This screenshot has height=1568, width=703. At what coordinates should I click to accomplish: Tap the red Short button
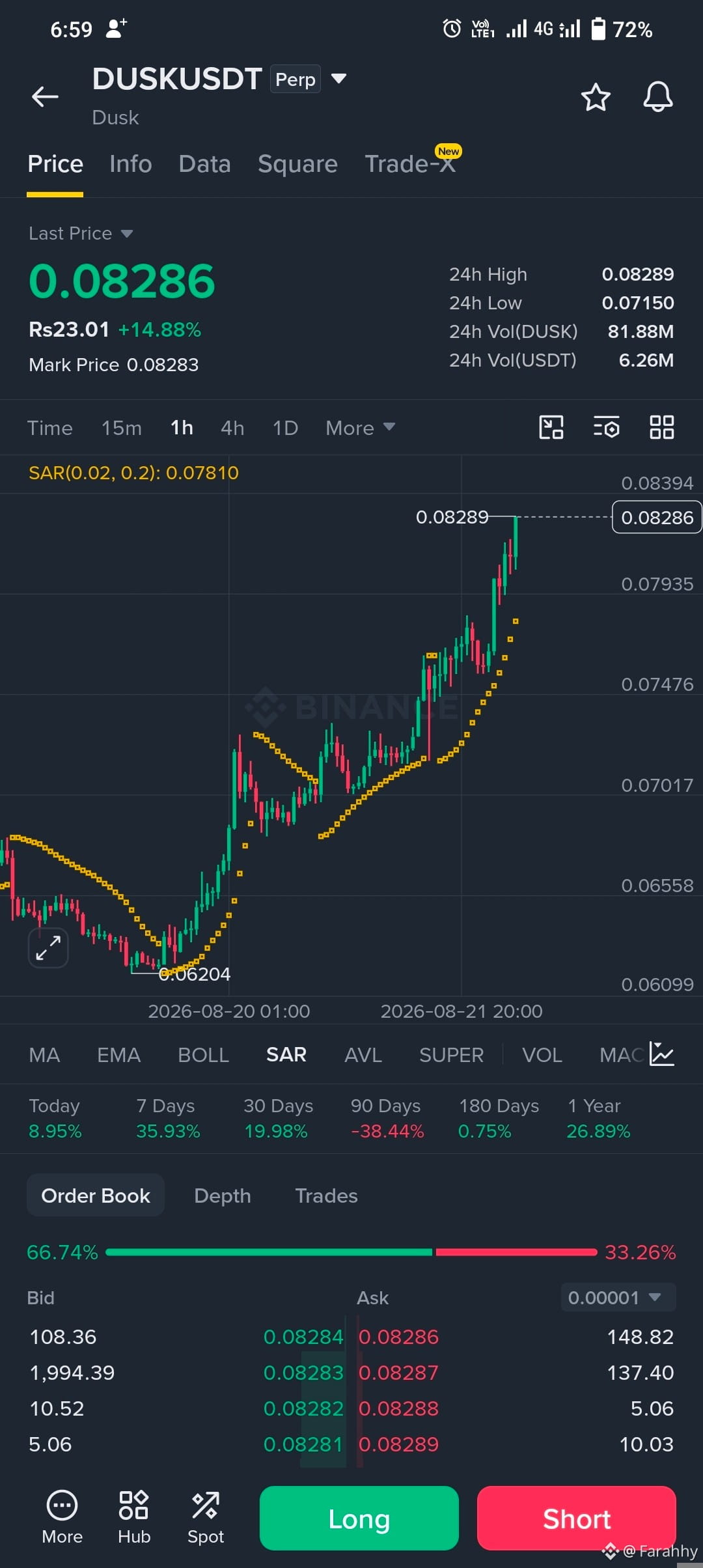pos(577,1518)
